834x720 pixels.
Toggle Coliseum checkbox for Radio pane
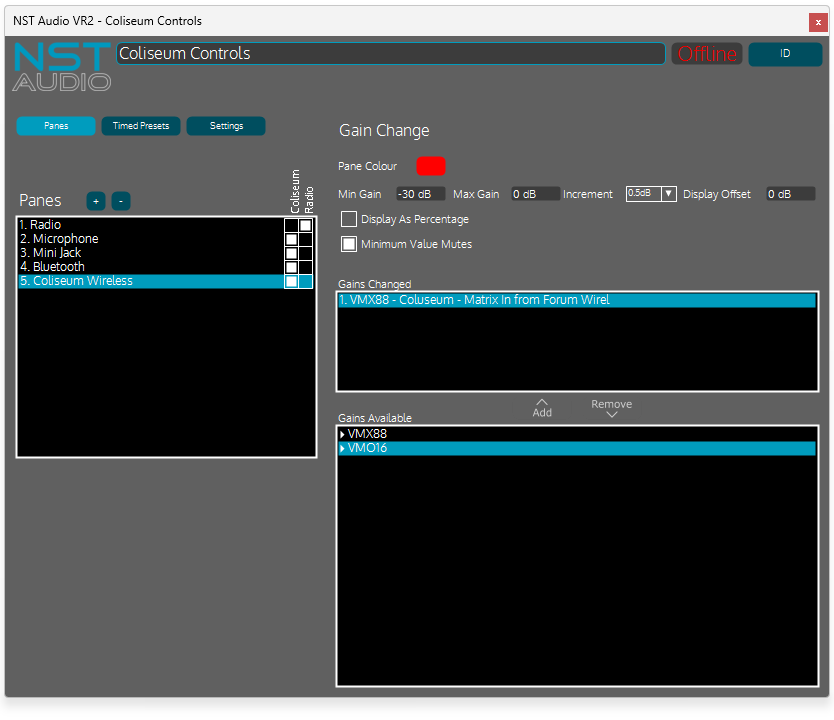(x=291, y=226)
